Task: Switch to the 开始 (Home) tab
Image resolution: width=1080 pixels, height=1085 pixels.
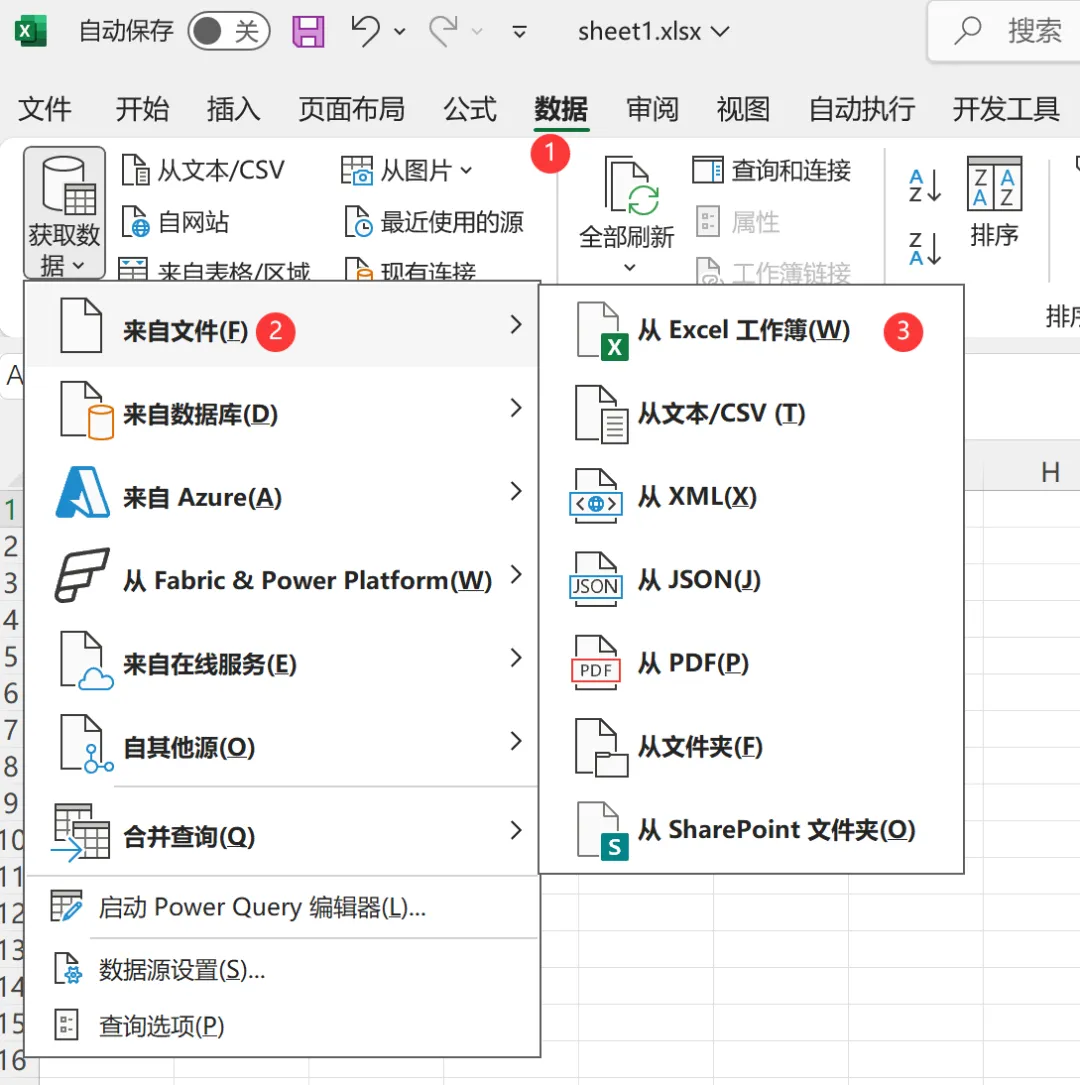Action: [x=142, y=109]
